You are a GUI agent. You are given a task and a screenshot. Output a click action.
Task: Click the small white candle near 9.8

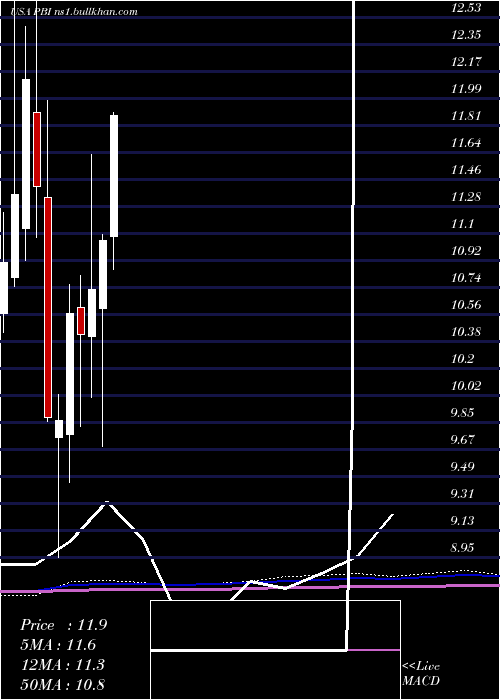coord(59,429)
